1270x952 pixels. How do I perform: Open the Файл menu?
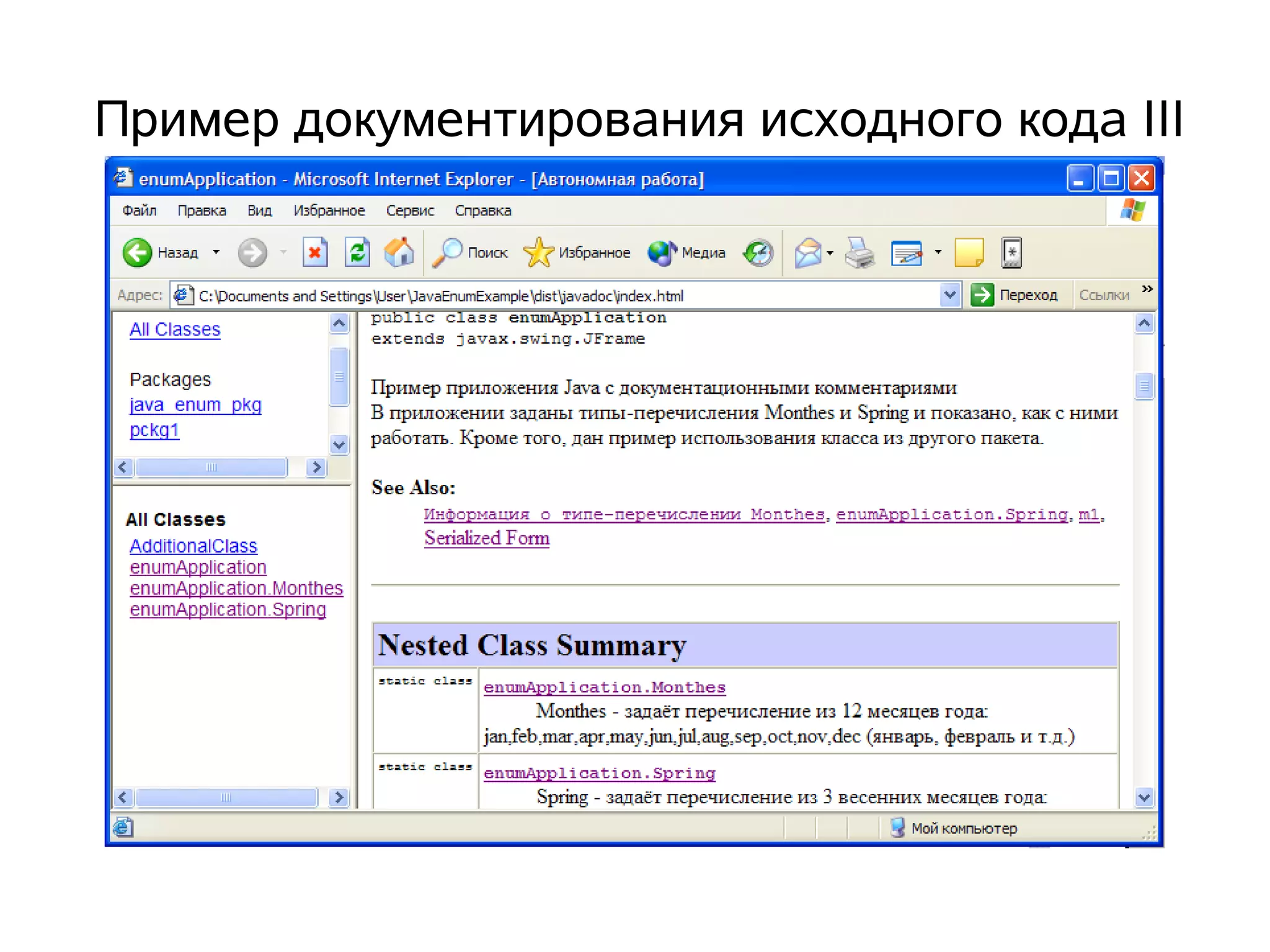(x=139, y=211)
